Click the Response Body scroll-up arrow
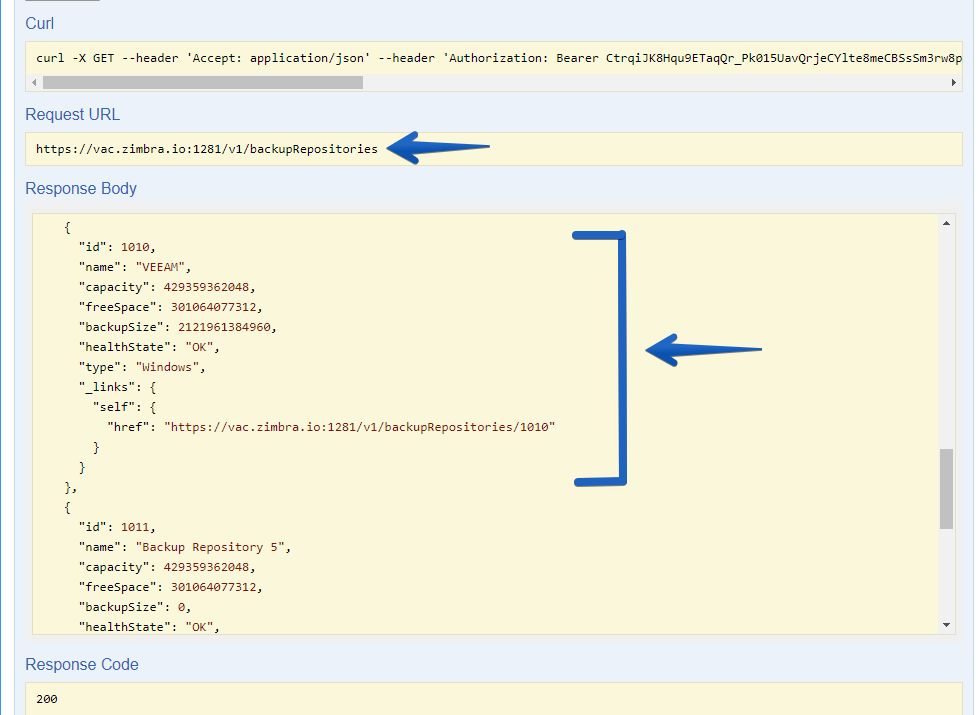This screenshot has width=980, height=715. click(x=946, y=223)
